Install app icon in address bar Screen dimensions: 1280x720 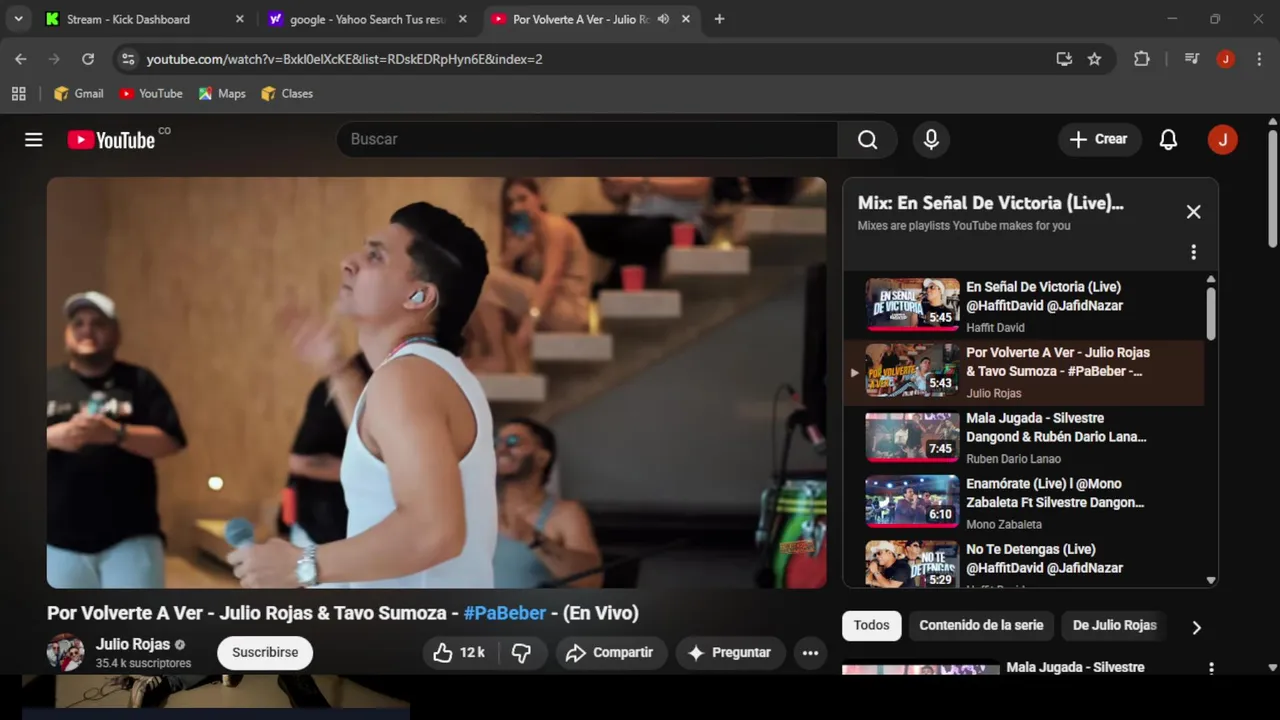1064,59
